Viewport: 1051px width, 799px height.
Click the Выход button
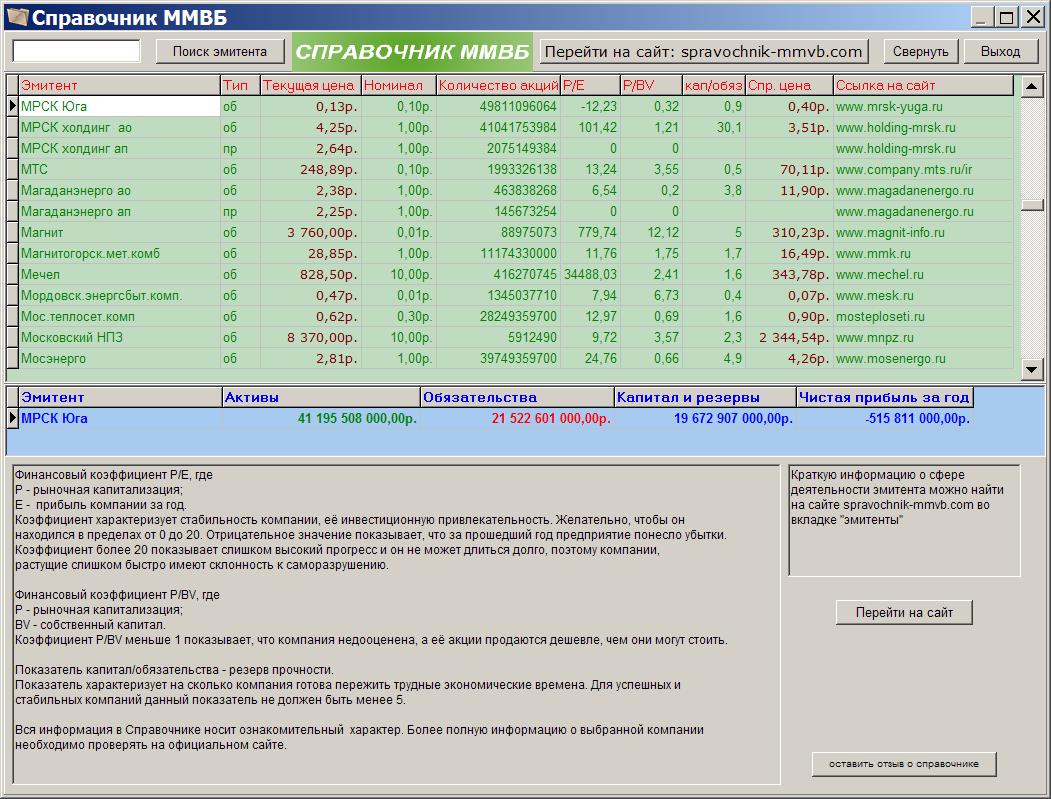[x=1001, y=52]
